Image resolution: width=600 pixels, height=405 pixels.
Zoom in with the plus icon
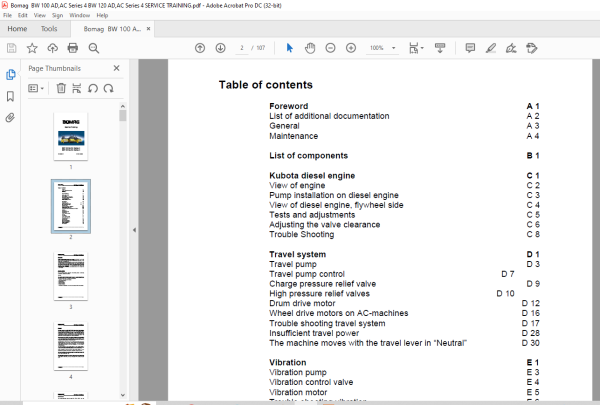(351, 48)
